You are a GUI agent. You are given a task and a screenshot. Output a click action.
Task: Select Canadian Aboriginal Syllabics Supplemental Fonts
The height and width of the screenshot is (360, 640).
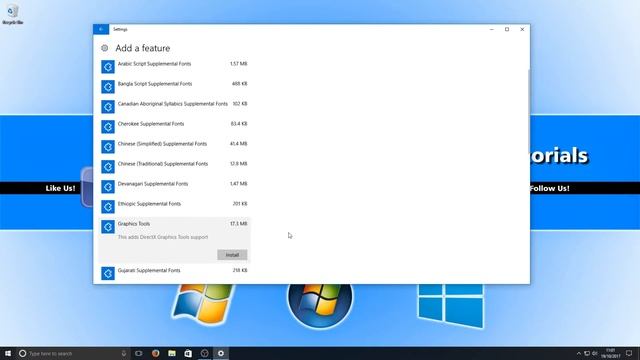pyautogui.click(x=173, y=104)
